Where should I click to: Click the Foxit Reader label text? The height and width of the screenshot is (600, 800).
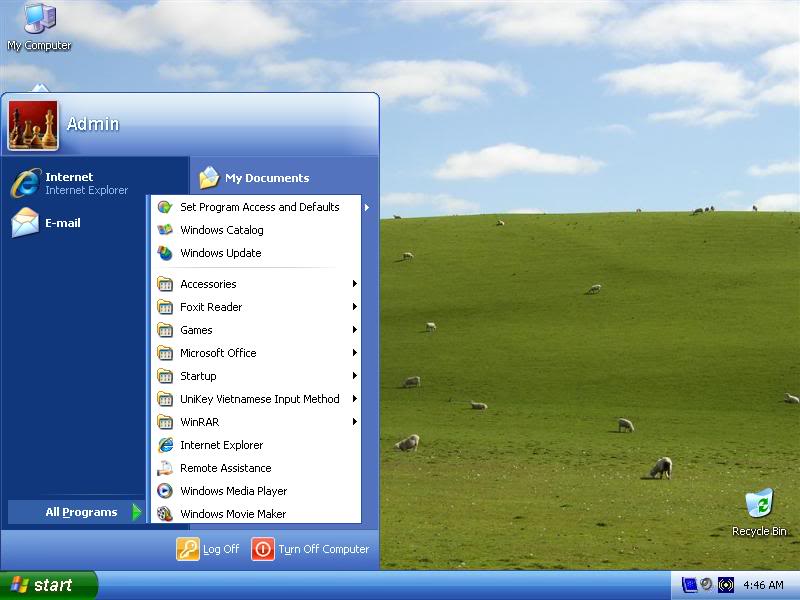tap(211, 307)
